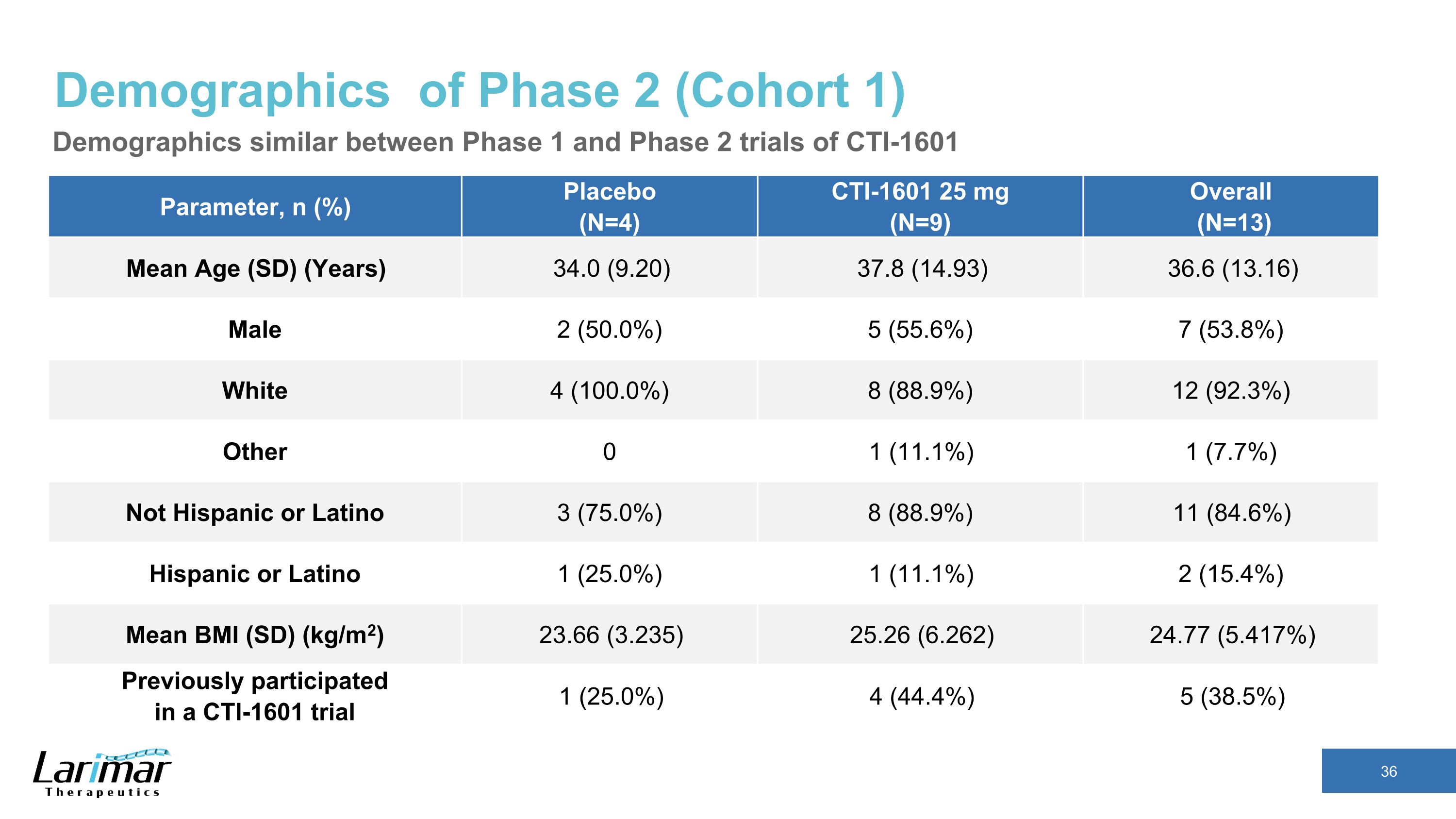Select the Parameter, n (%) header cell
This screenshot has width=1456, height=819.
pos(255,207)
